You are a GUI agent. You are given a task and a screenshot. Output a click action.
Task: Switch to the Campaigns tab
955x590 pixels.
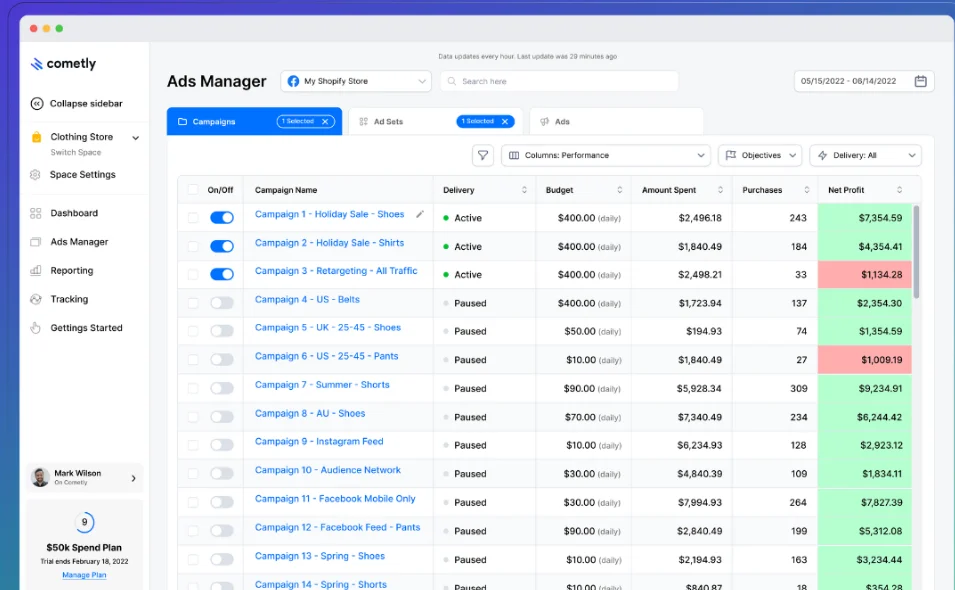[x=254, y=121]
